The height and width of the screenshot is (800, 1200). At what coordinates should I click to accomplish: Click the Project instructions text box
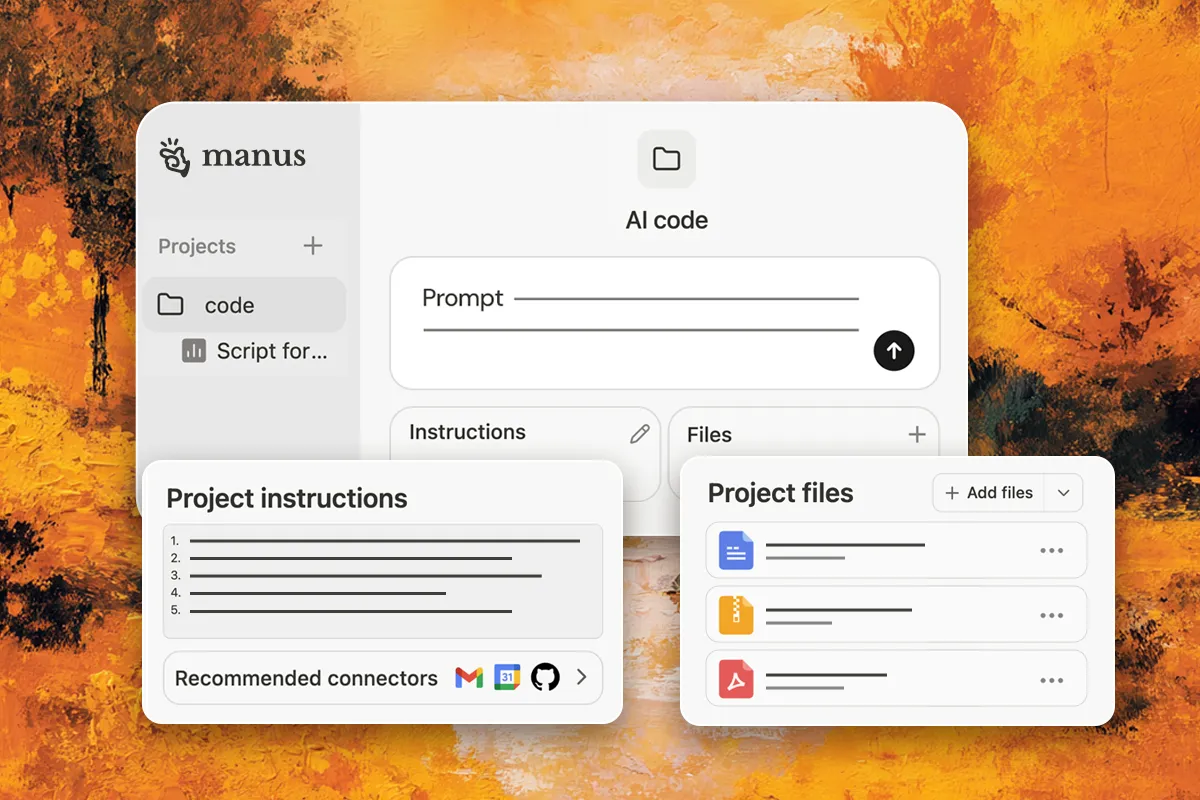(x=383, y=581)
